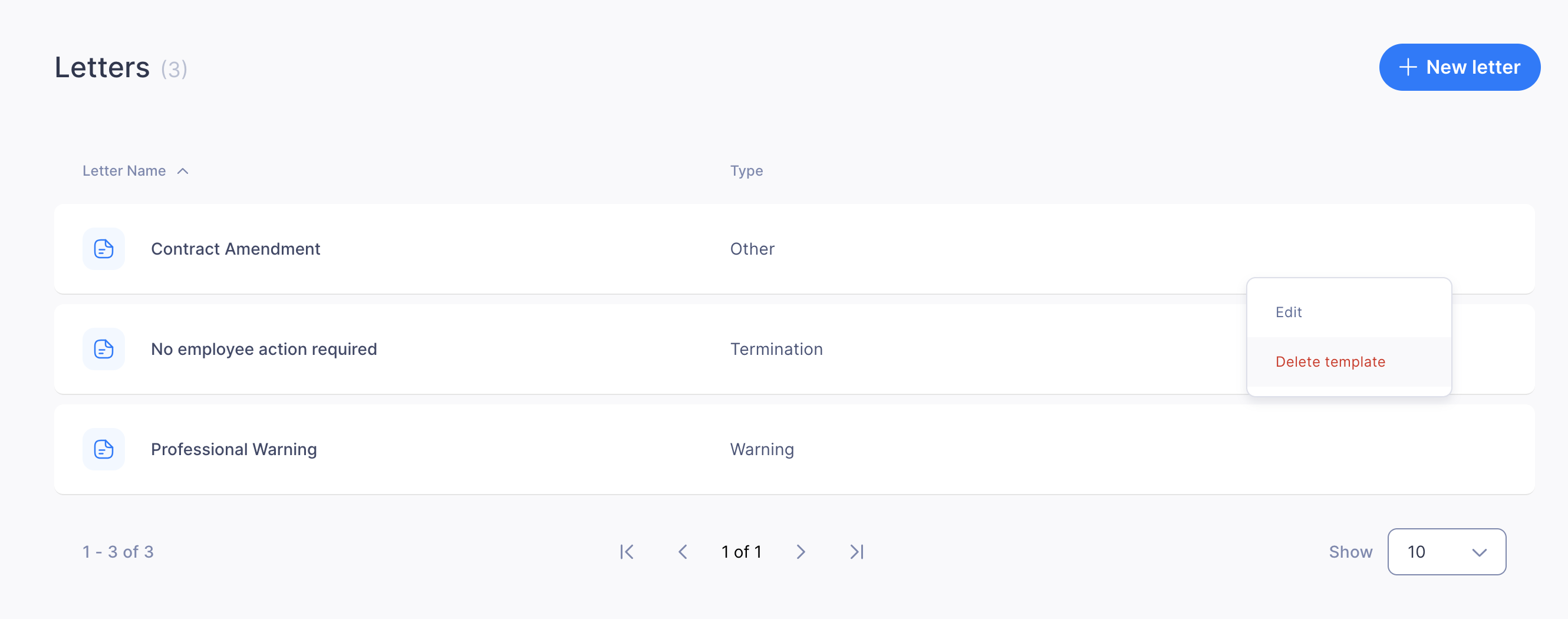
Task: Choose Delete template in the menu
Action: click(1330, 362)
